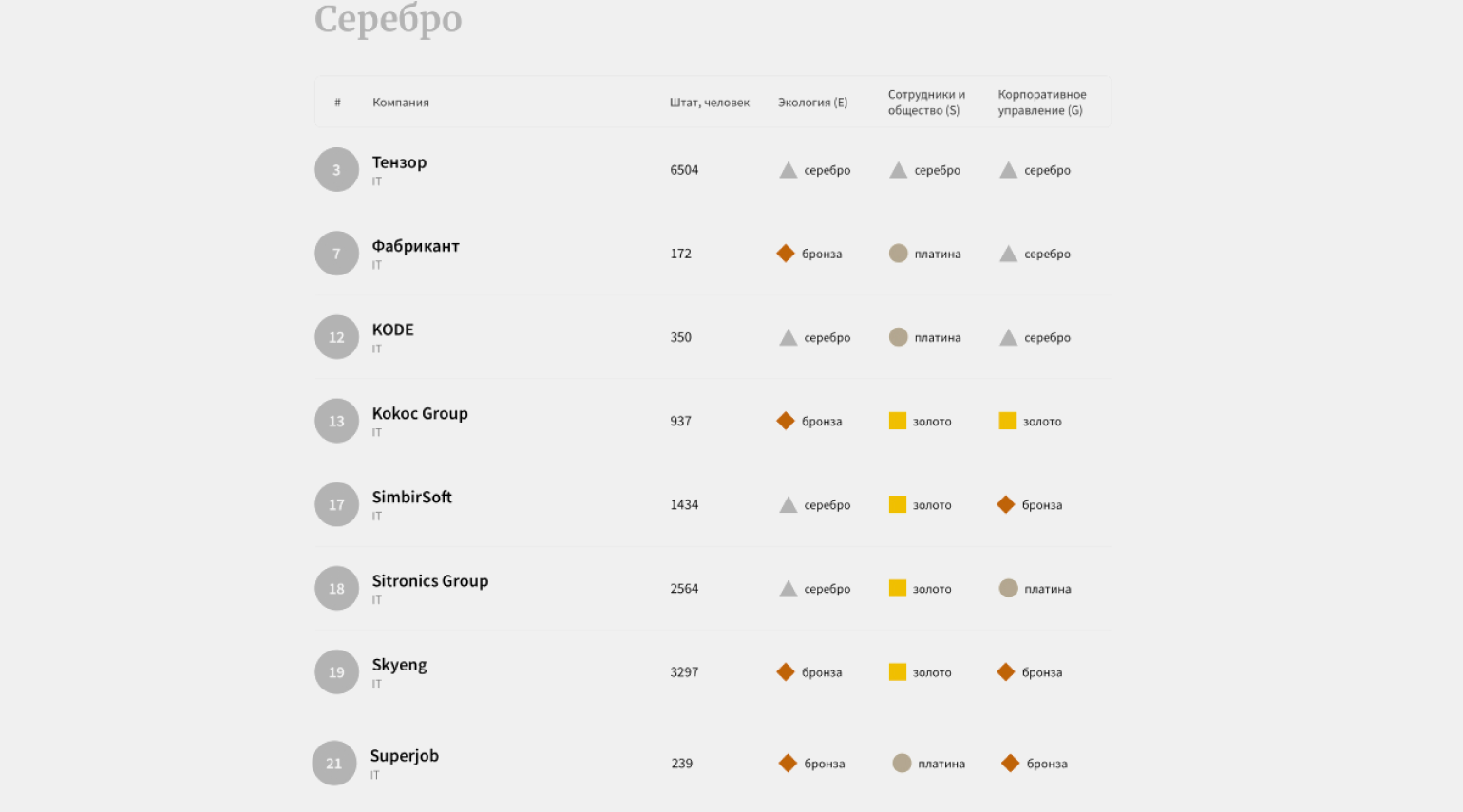
Task: Click the bronze diamond in Skyeng's Корпоративное управление column
Action: [1006, 672]
